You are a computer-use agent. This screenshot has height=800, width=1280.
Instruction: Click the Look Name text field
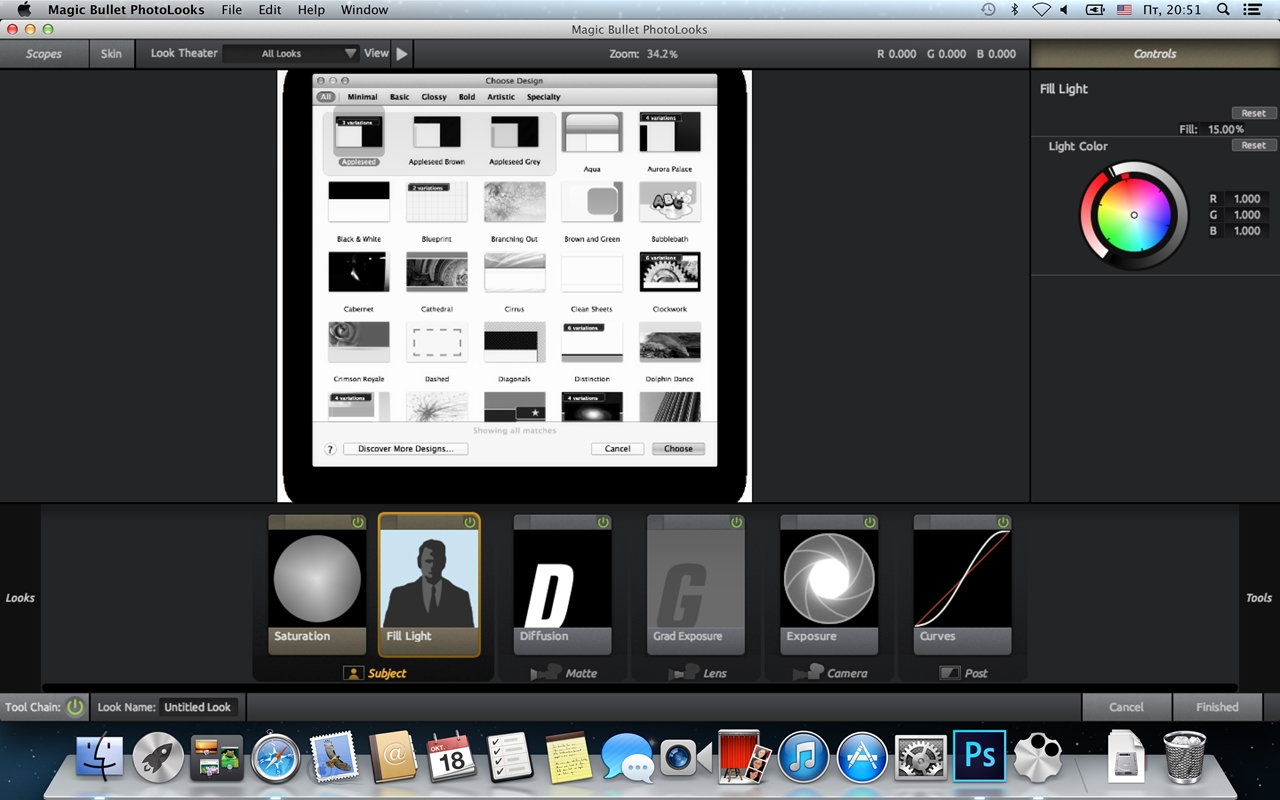click(198, 707)
